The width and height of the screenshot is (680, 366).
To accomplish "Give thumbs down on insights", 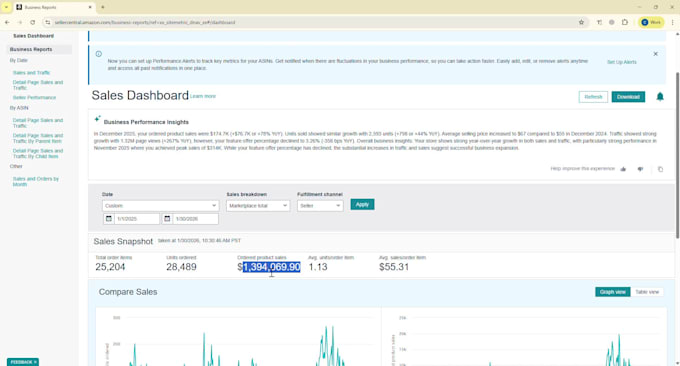I will (x=640, y=169).
